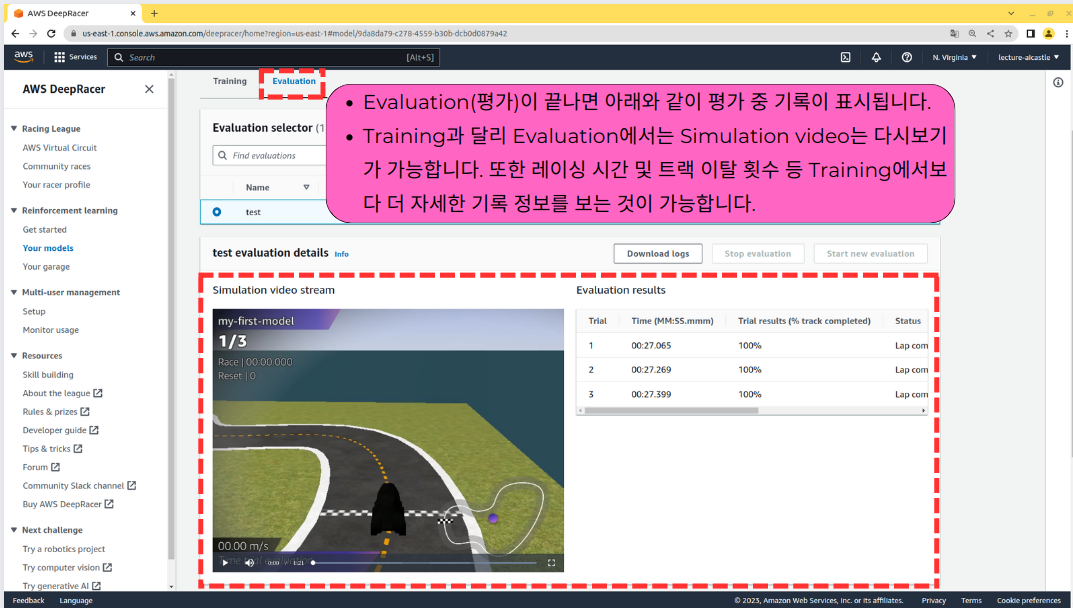Collapse the Racing League section
Viewport: 1073px width, 608px height.
coord(14,129)
